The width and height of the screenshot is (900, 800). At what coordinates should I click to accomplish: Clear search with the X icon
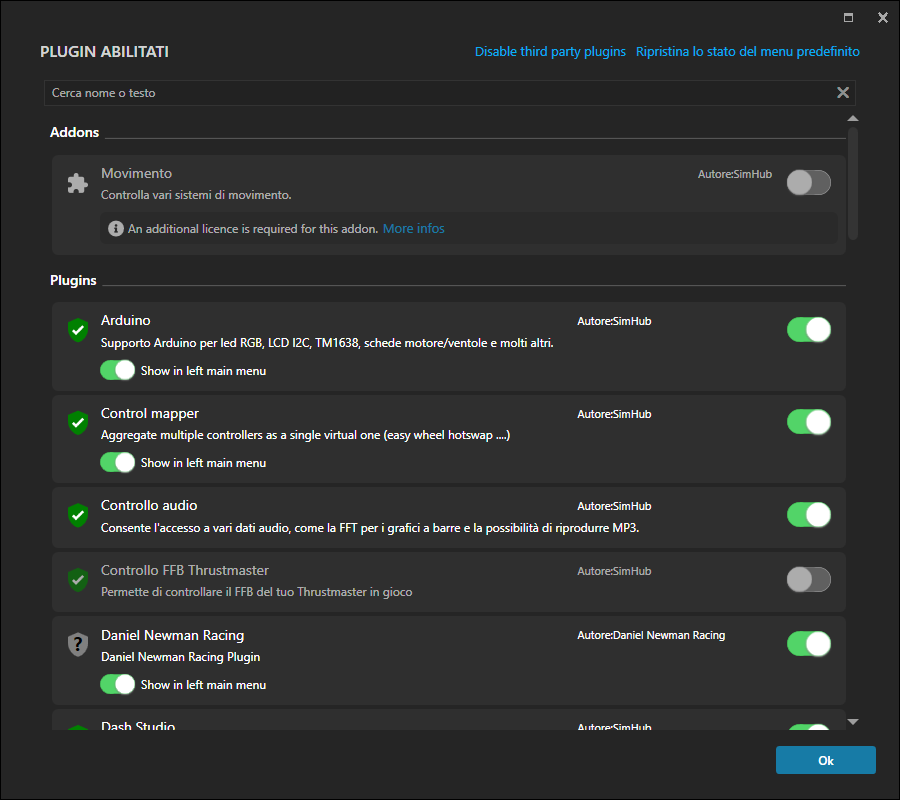pos(843,93)
